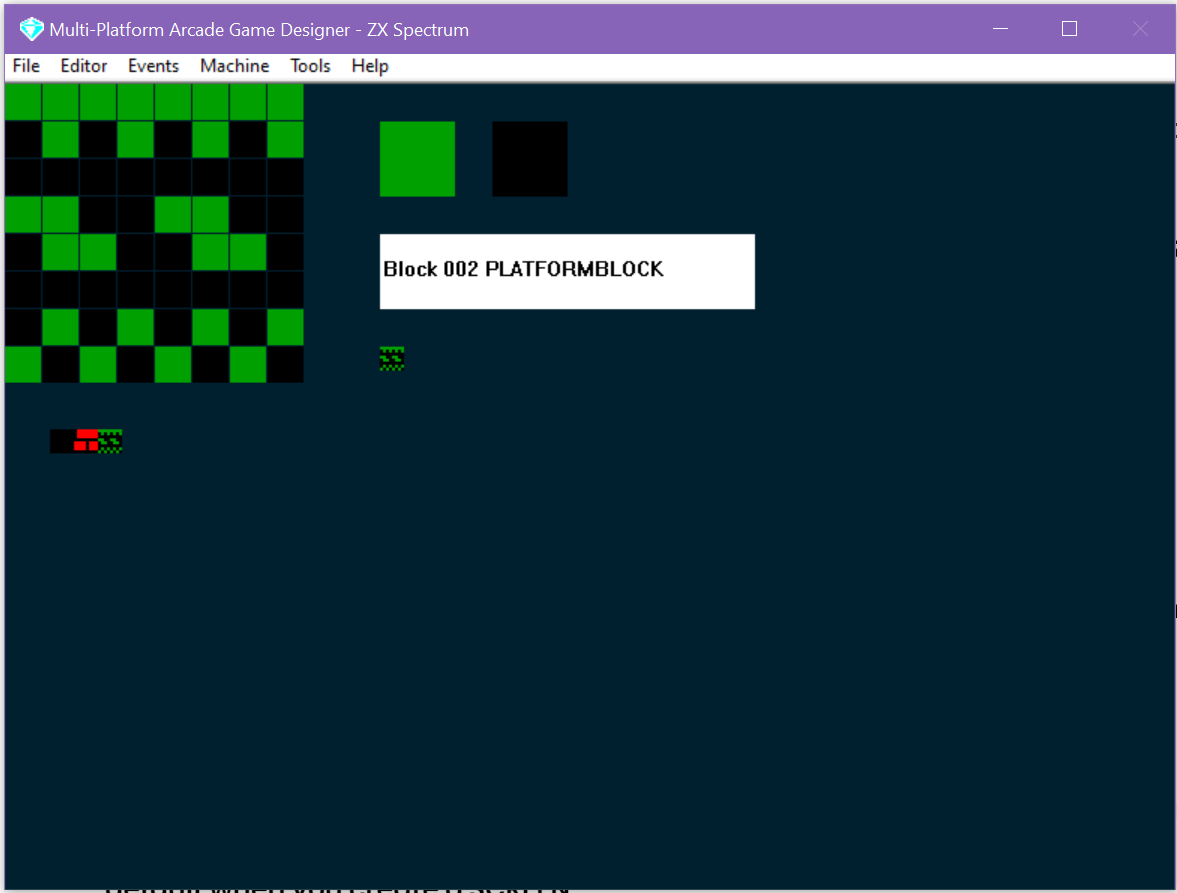Click the small block preview under the type box

click(x=392, y=359)
